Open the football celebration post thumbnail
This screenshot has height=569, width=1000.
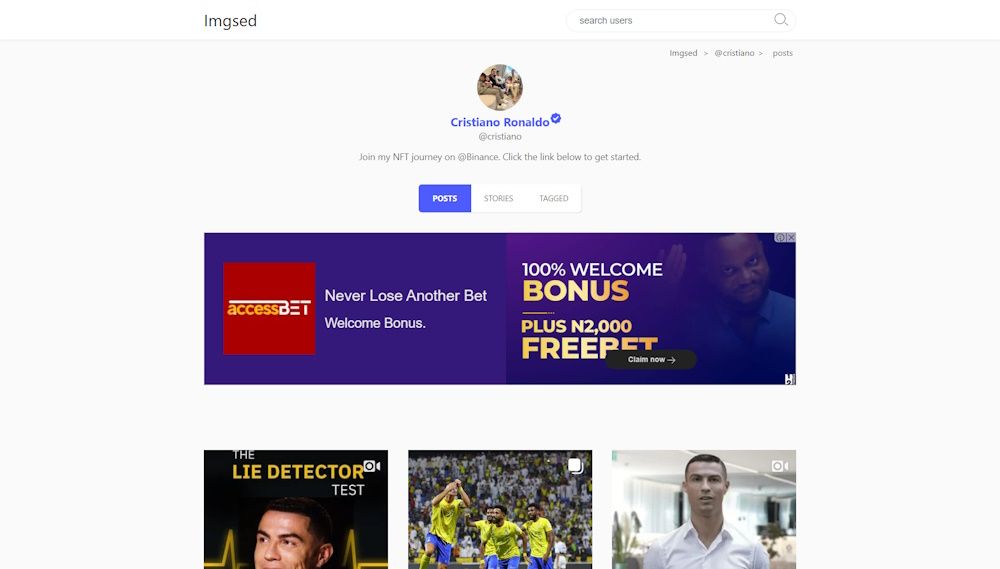tap(500, 510)
